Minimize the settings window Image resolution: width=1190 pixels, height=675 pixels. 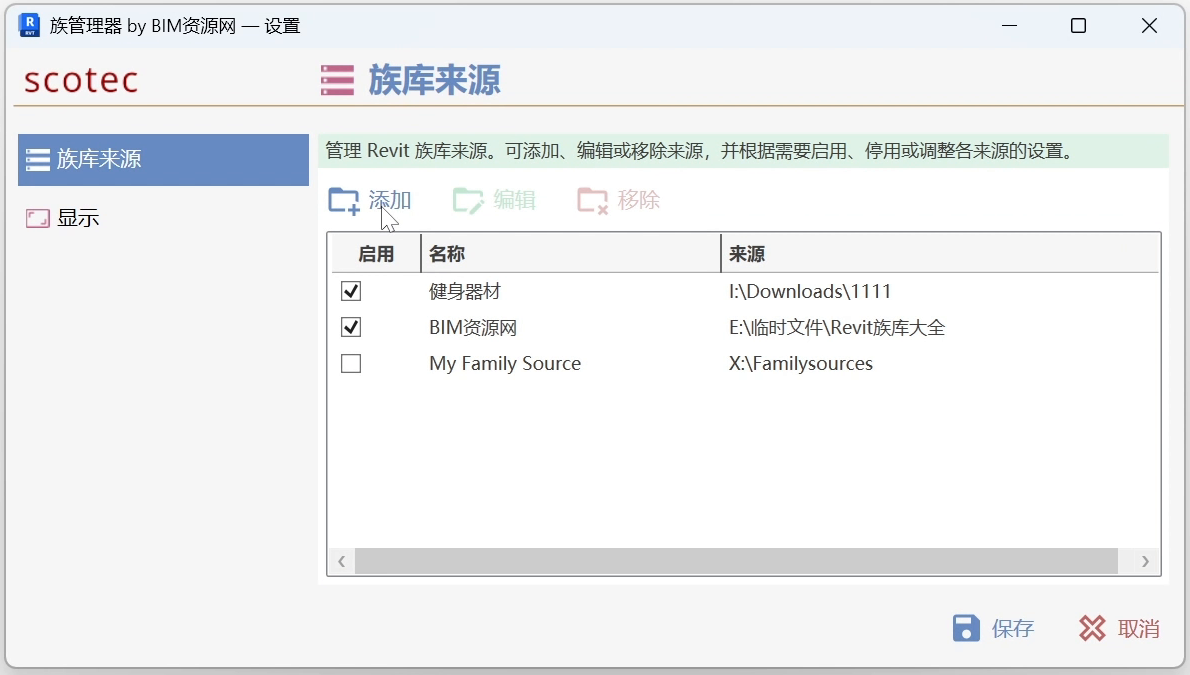[x=1009, y=25]
